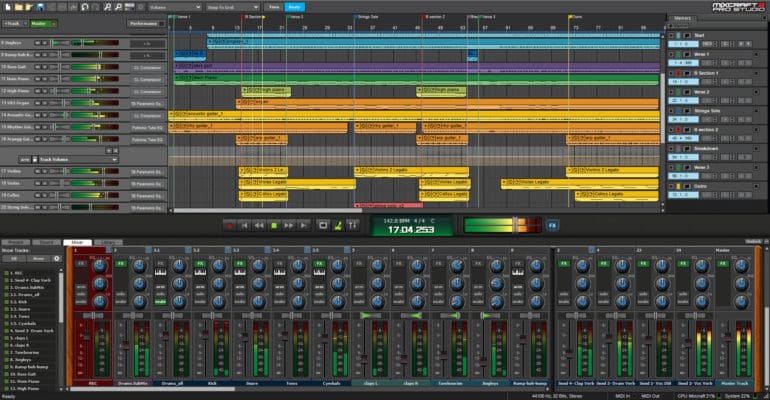Toggle the Kick checkbox in Show Tracks list
The width and height of the screenshot is (770, 400).
coord(4,302)
